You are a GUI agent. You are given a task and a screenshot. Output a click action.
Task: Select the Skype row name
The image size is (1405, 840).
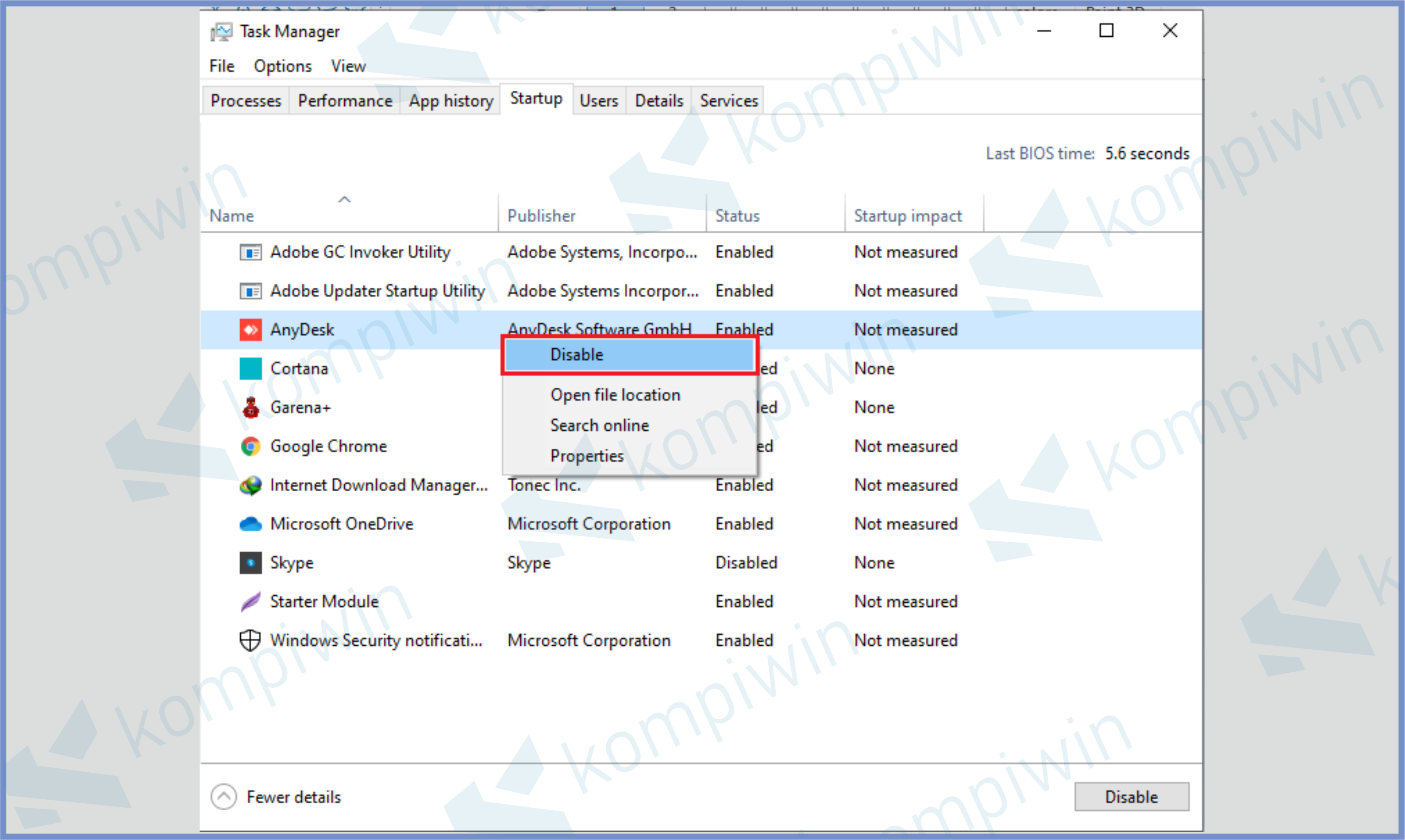point(292,563)
